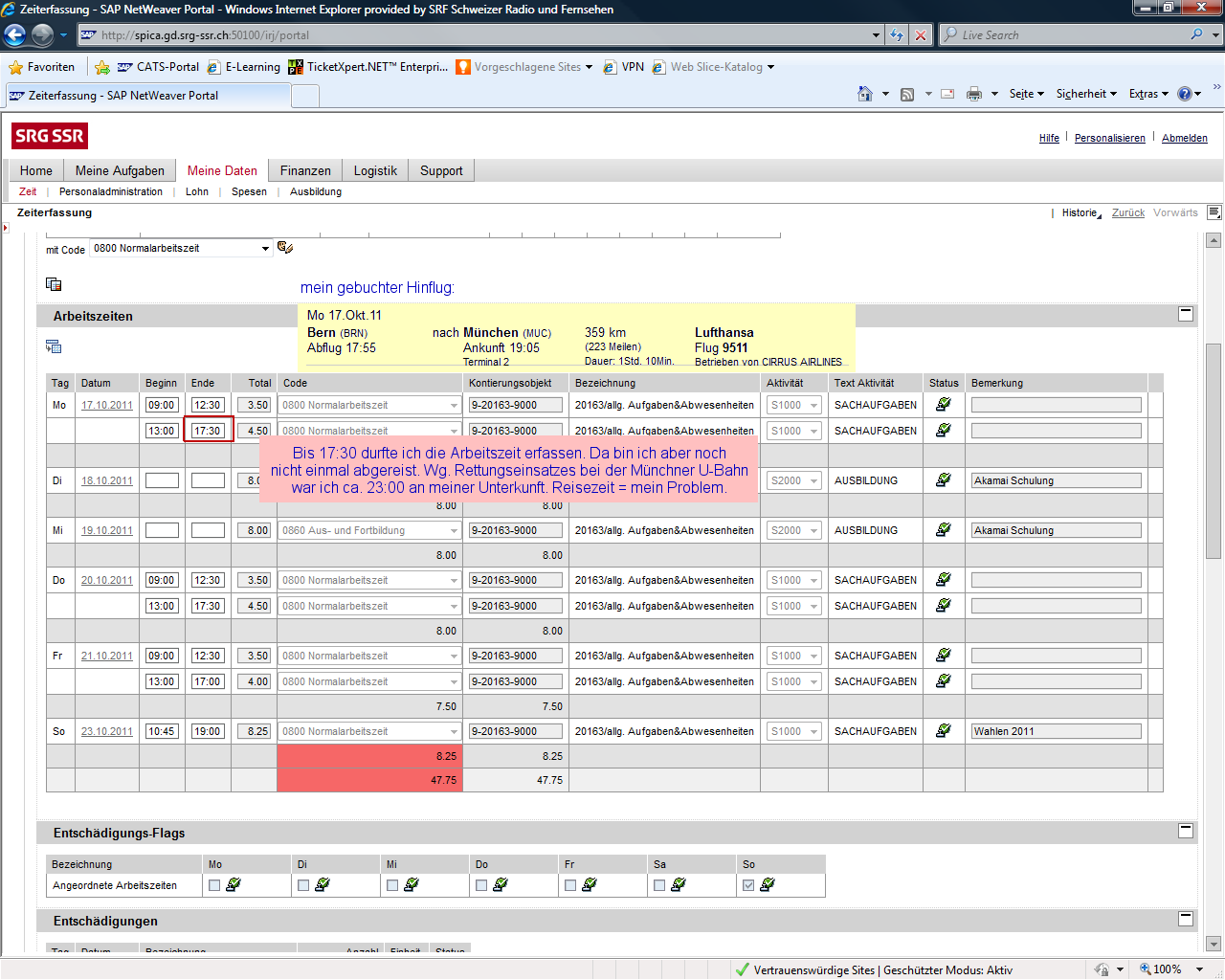Click status icon in Mo 09:00 row
This screenshot has width=1225, height=980.
(944, 405)
